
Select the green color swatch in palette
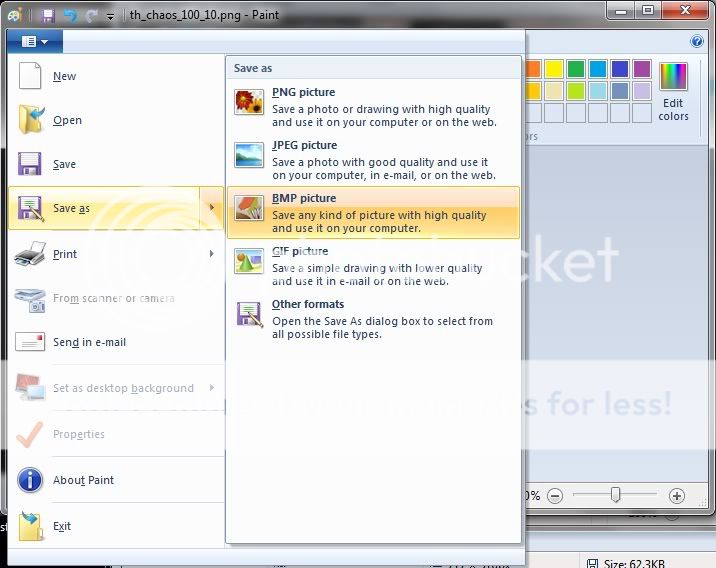click(x=576, y=69)
